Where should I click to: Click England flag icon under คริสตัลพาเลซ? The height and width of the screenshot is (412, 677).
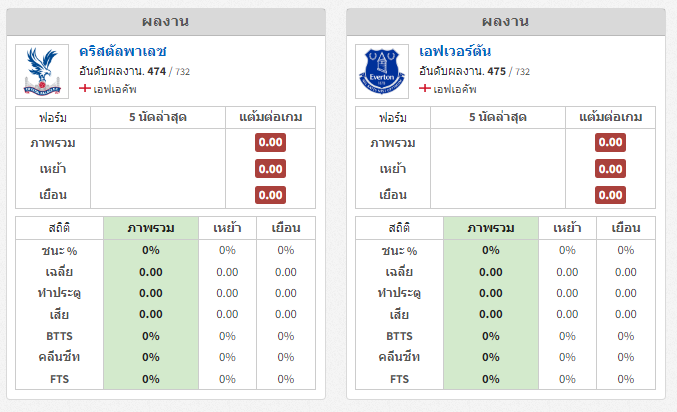tap(85, 89)
